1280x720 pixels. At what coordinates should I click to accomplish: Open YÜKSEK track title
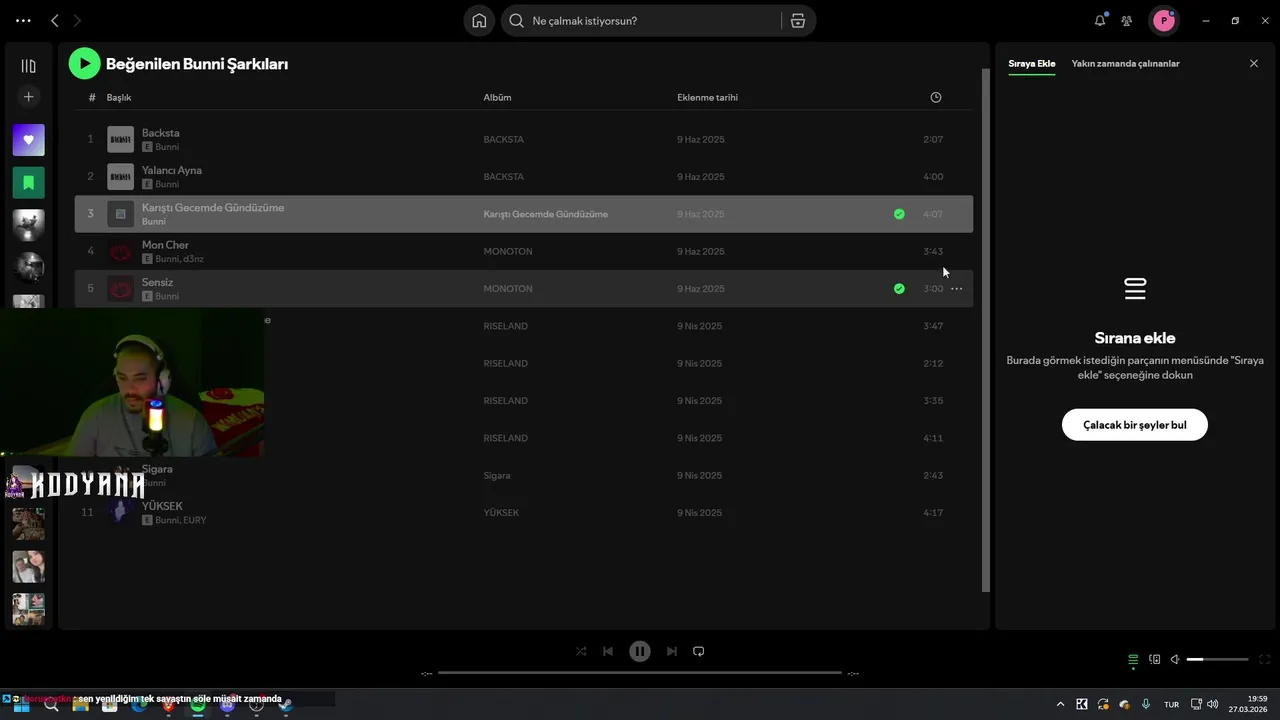pyautogui.click(x=162, y=506)
